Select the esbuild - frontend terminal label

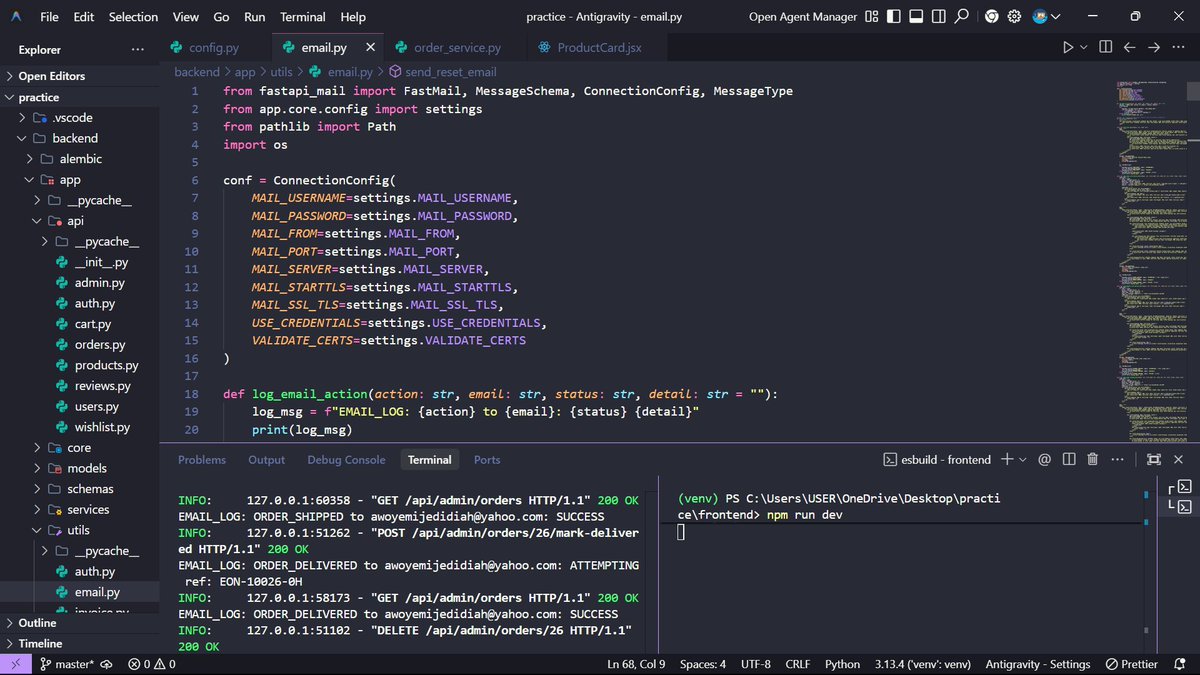[937, 459]
